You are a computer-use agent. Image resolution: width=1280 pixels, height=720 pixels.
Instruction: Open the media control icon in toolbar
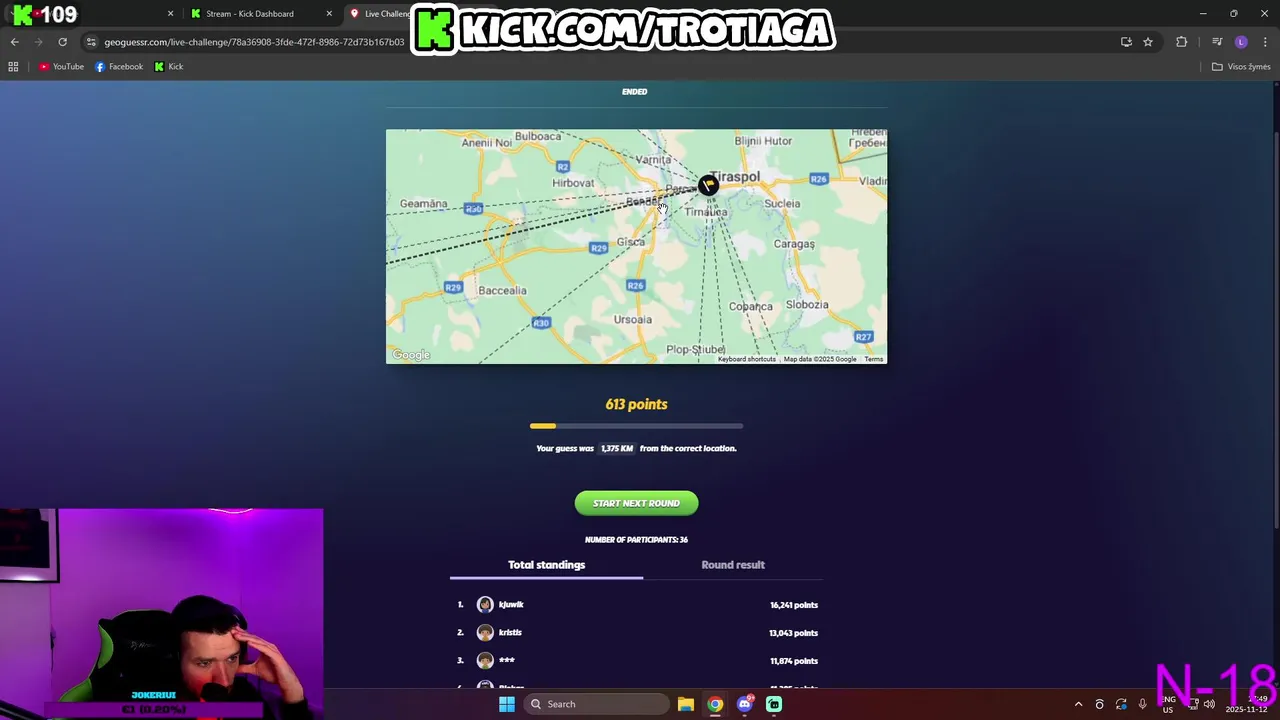(1217, 42)
